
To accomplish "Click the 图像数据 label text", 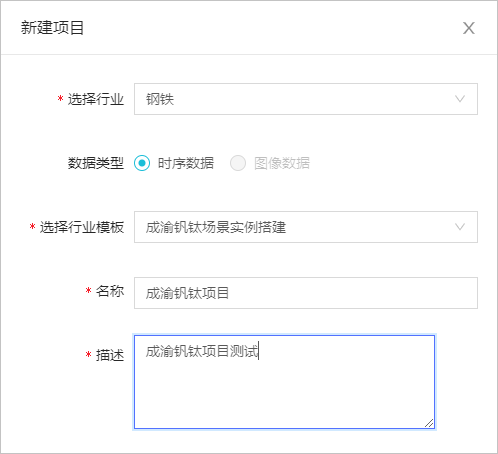I will (x=282, y=163).
